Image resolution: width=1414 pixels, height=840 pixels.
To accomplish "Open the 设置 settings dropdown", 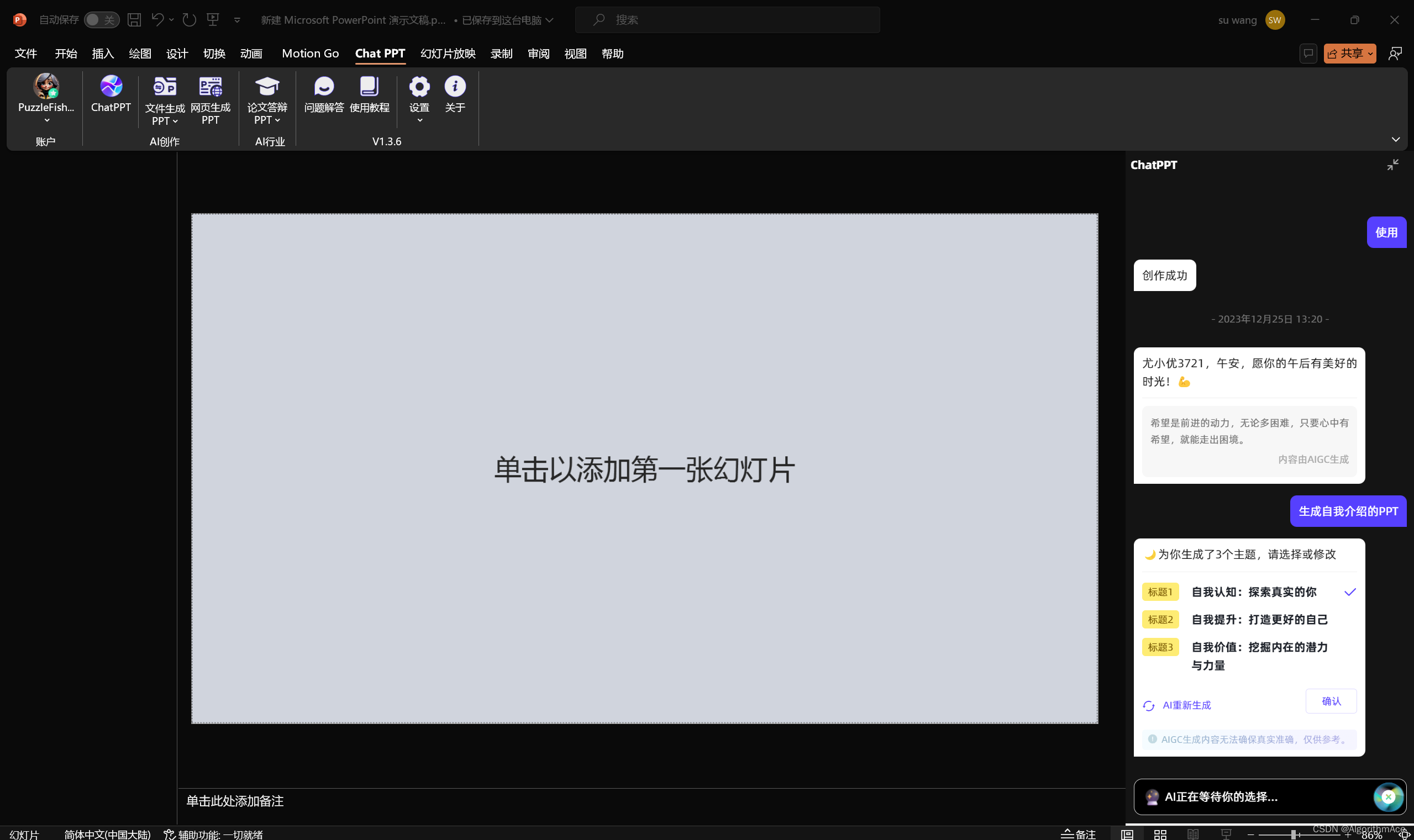I will click(419, 119).
